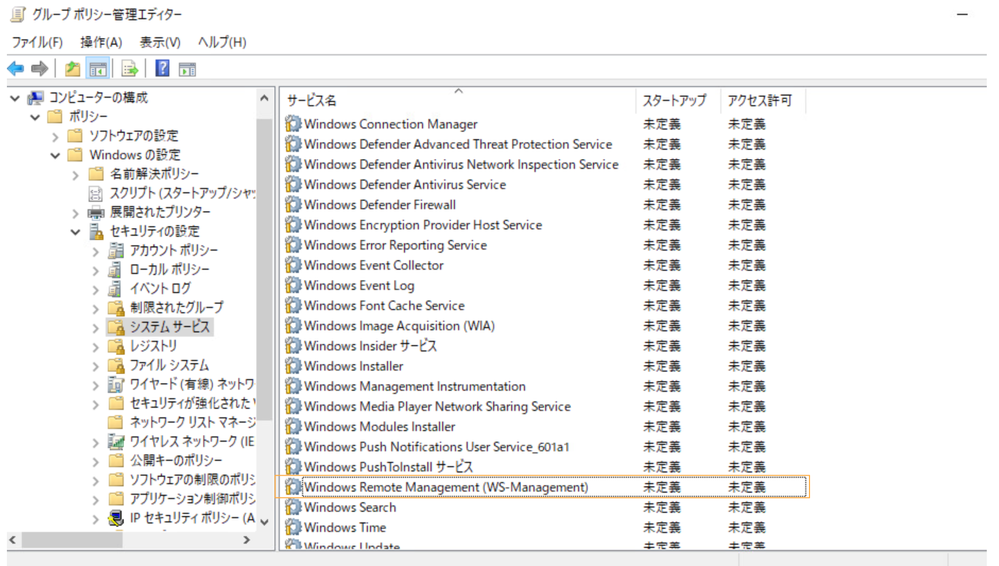Collapse the Windows の設定 tree node

(x=56, y=155)
